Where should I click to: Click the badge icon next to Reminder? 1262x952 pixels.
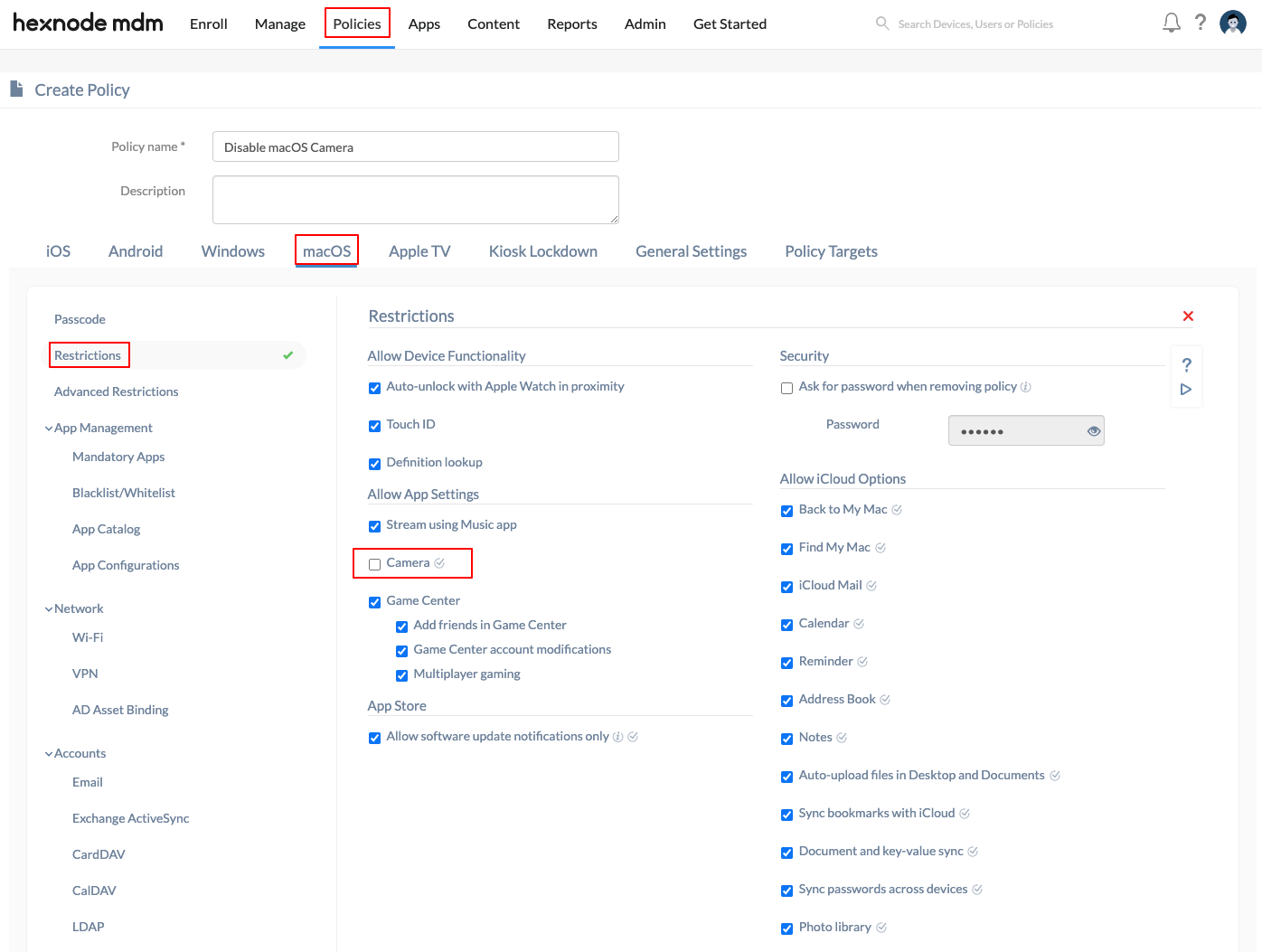coord(862,662)
